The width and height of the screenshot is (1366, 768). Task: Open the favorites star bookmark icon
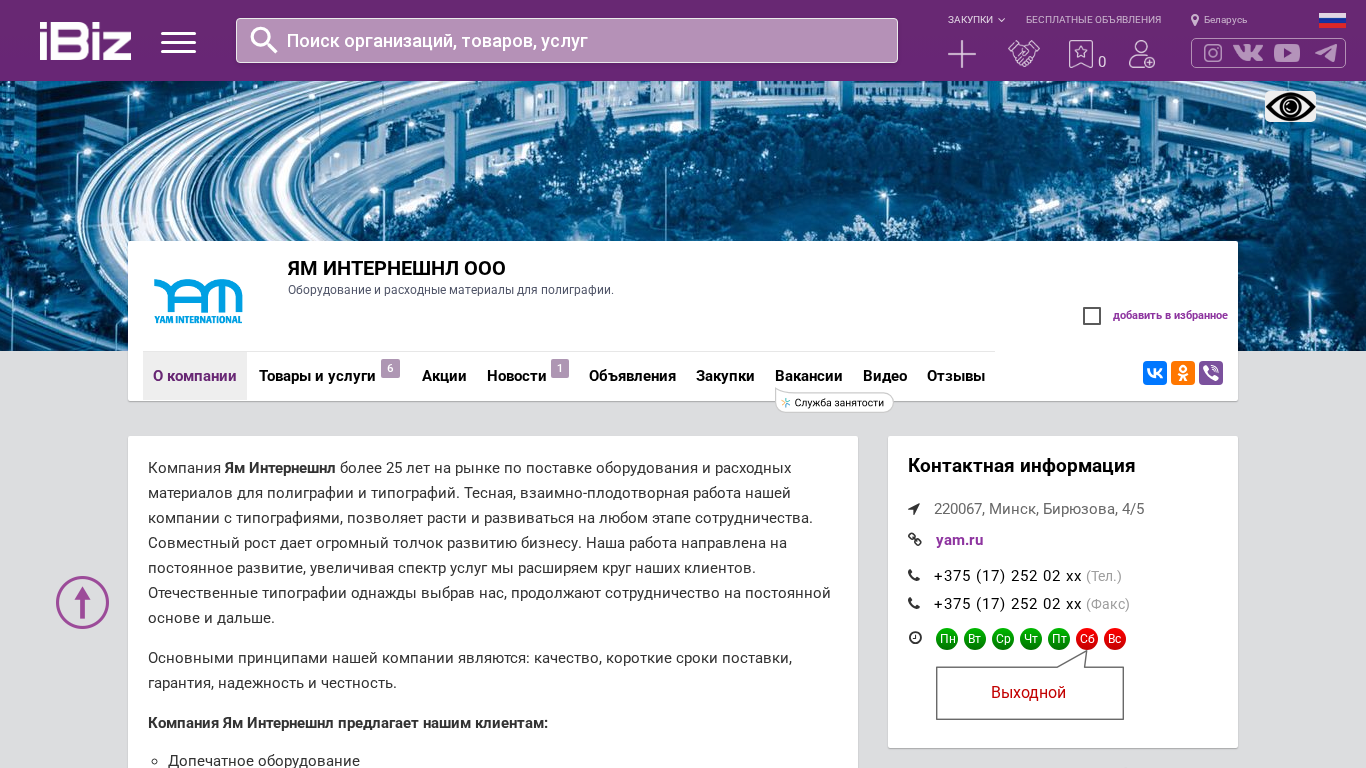pyautogui.click(x=1081, y=54)
